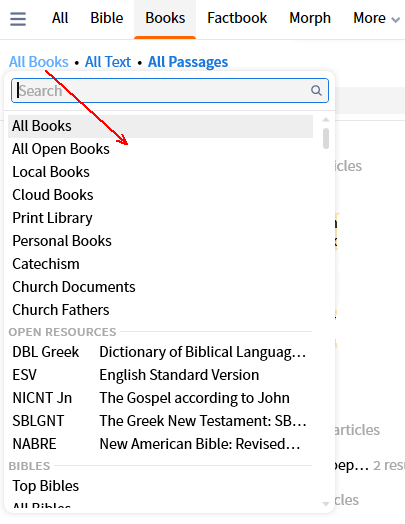The height and width of the screenshot is (524, 405).
Task: Click the dropdown list scrollbar thumb
Action: click(x=326, y=138)
